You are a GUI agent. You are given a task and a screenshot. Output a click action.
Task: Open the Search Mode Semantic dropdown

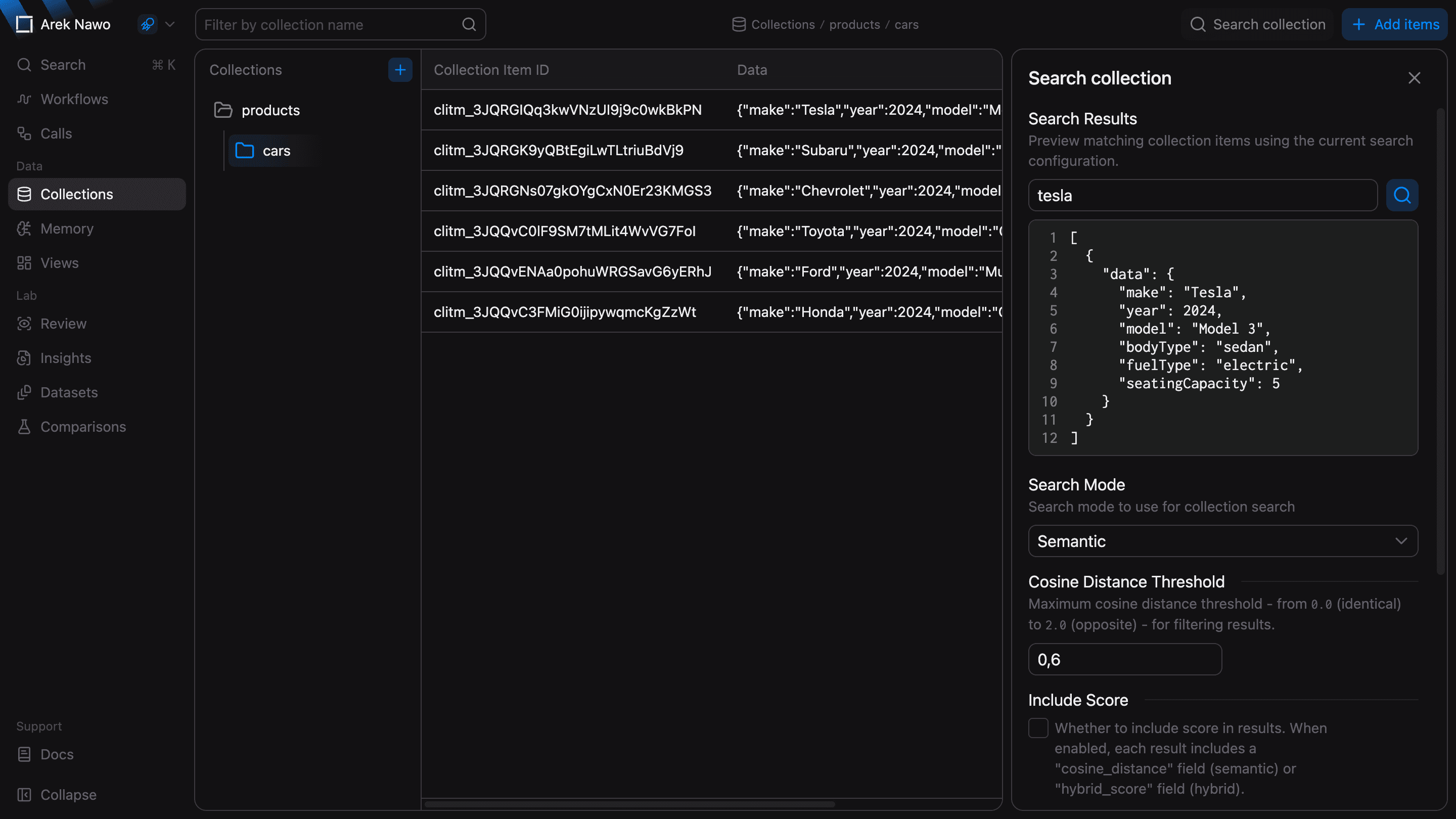point(1223,541)
